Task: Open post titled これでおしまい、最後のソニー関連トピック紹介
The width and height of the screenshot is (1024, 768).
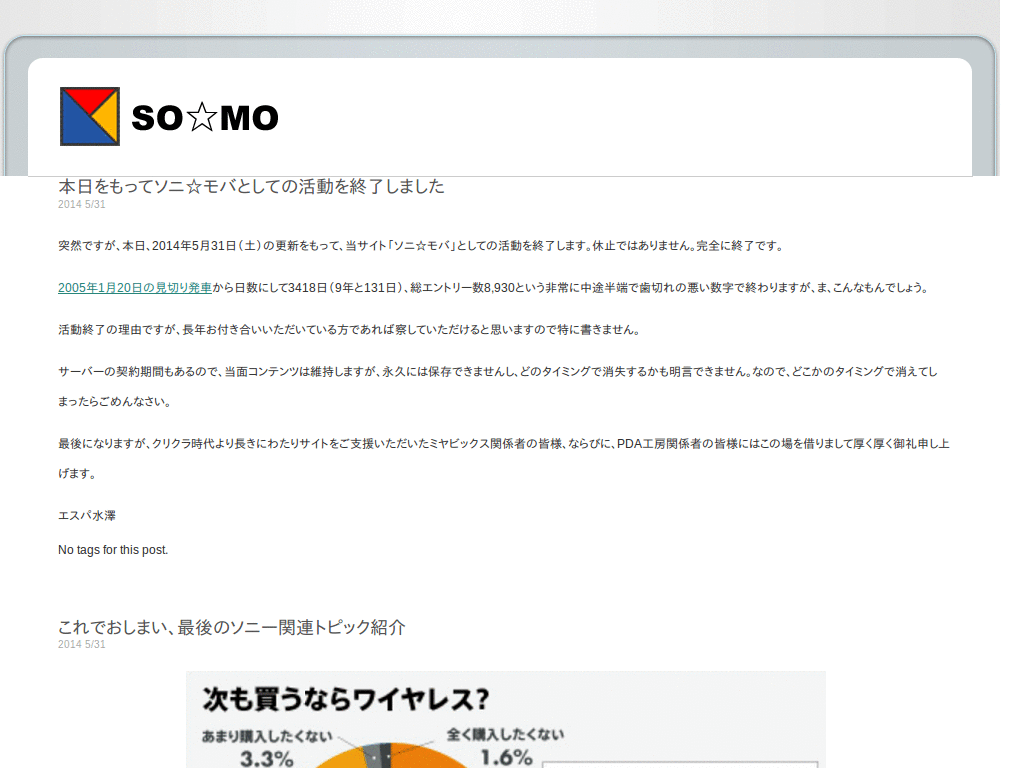Action: pyautogui.click(x=232, y=627)
